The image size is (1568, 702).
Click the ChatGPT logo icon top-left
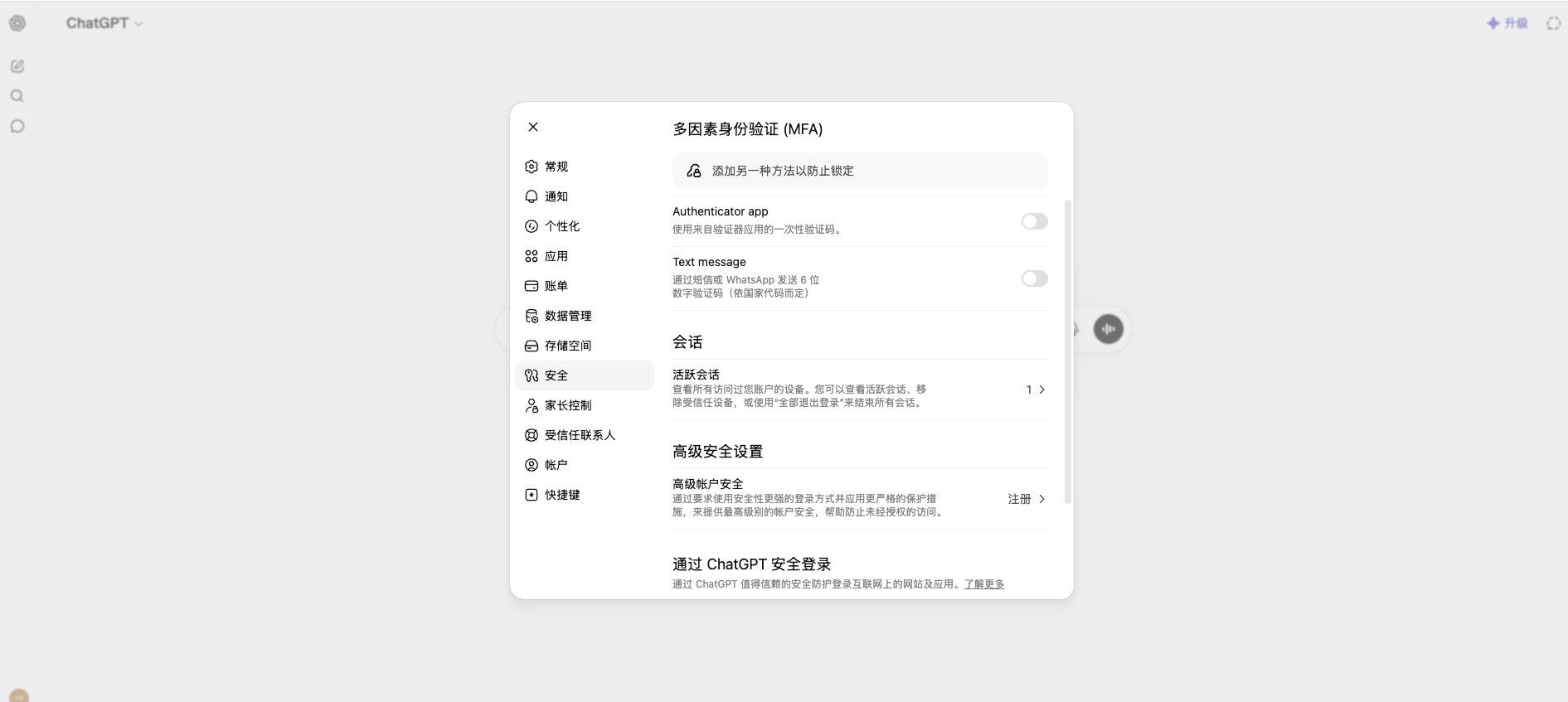[x=17, y=23]
